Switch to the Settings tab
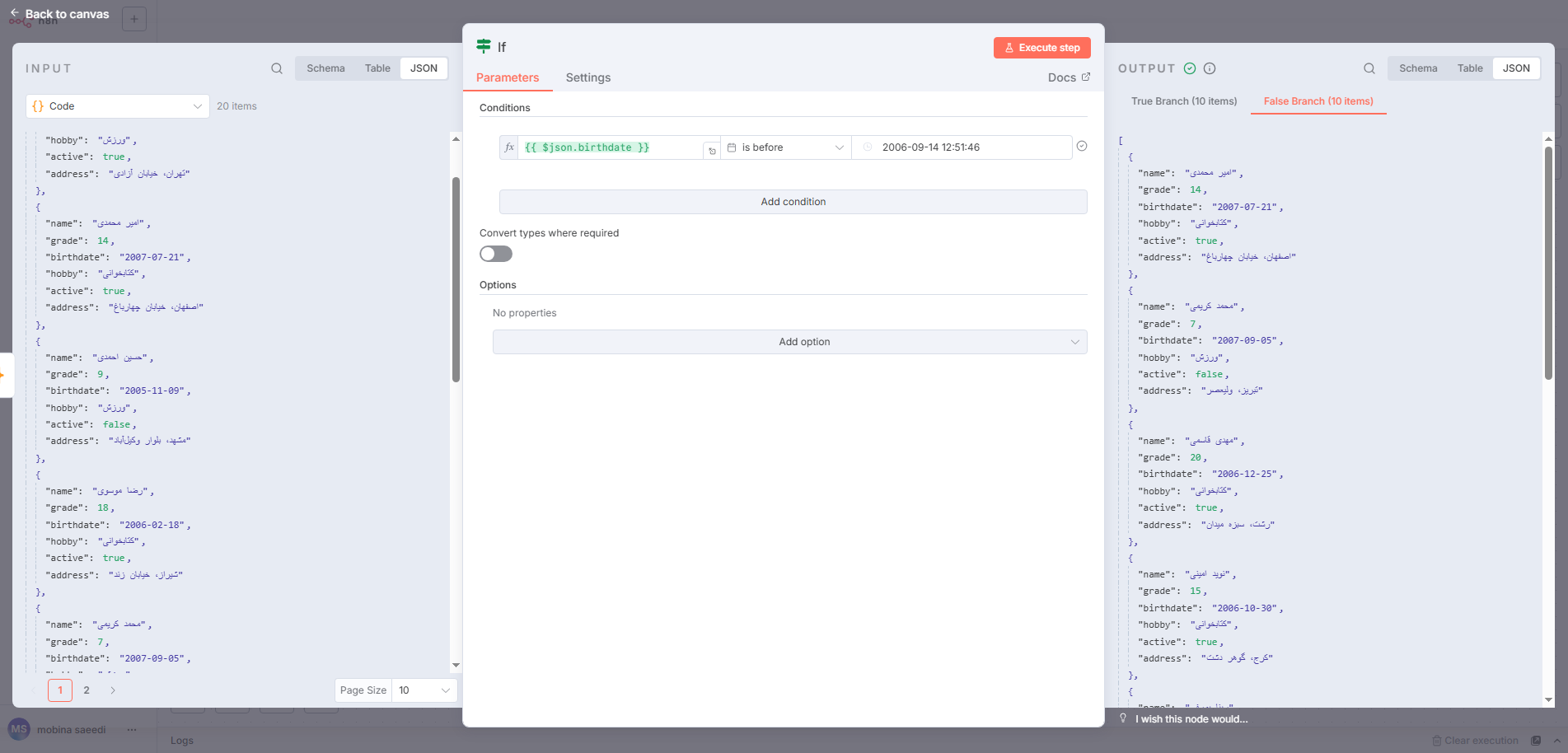This screenshot has height=753, width=1568. 587,77
